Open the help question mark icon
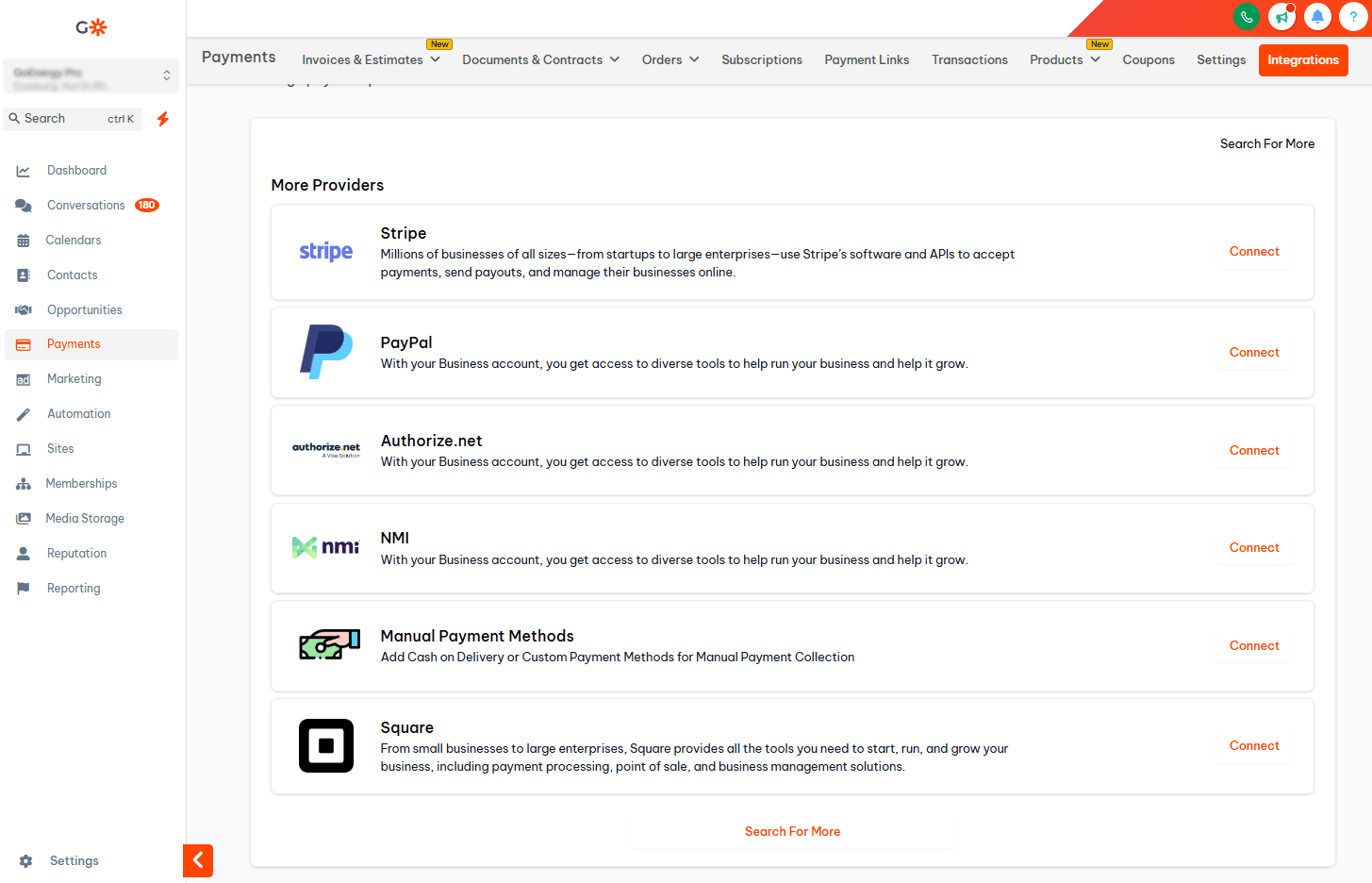 (x=1353, y=17)
